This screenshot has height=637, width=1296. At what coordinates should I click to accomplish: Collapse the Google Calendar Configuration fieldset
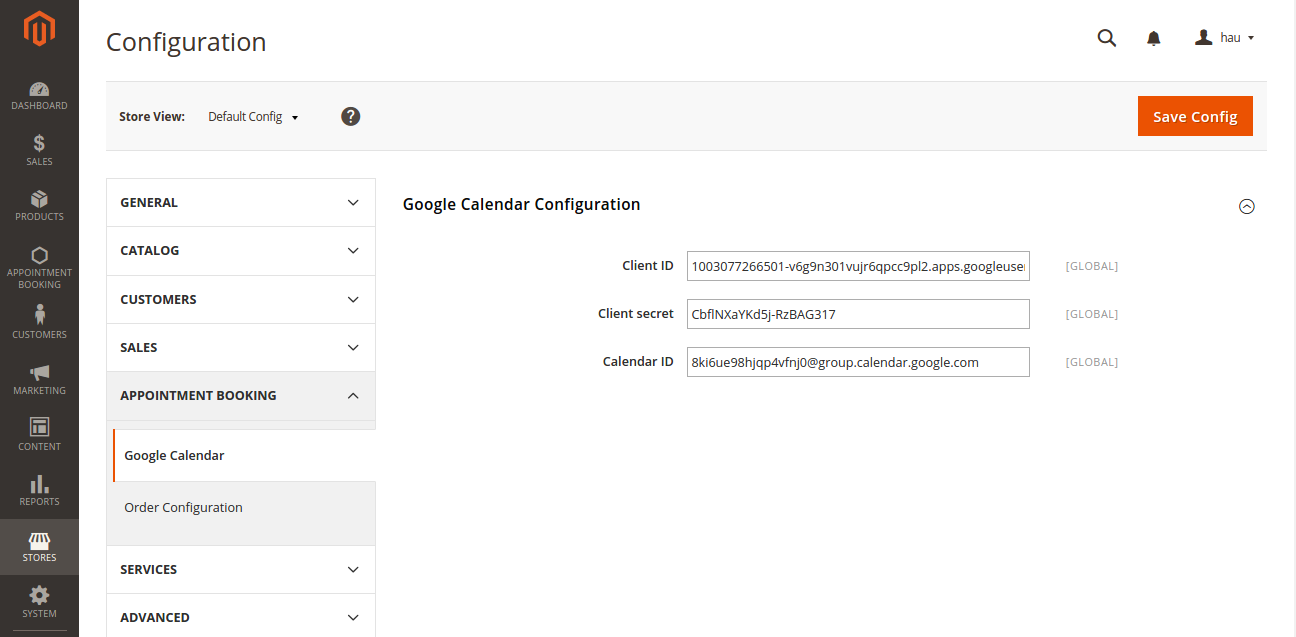point(1246,207)
